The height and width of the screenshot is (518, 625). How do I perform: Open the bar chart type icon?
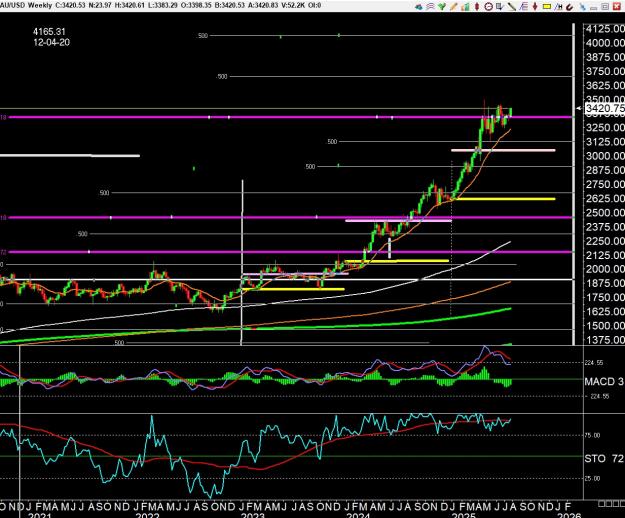(465, 6)
